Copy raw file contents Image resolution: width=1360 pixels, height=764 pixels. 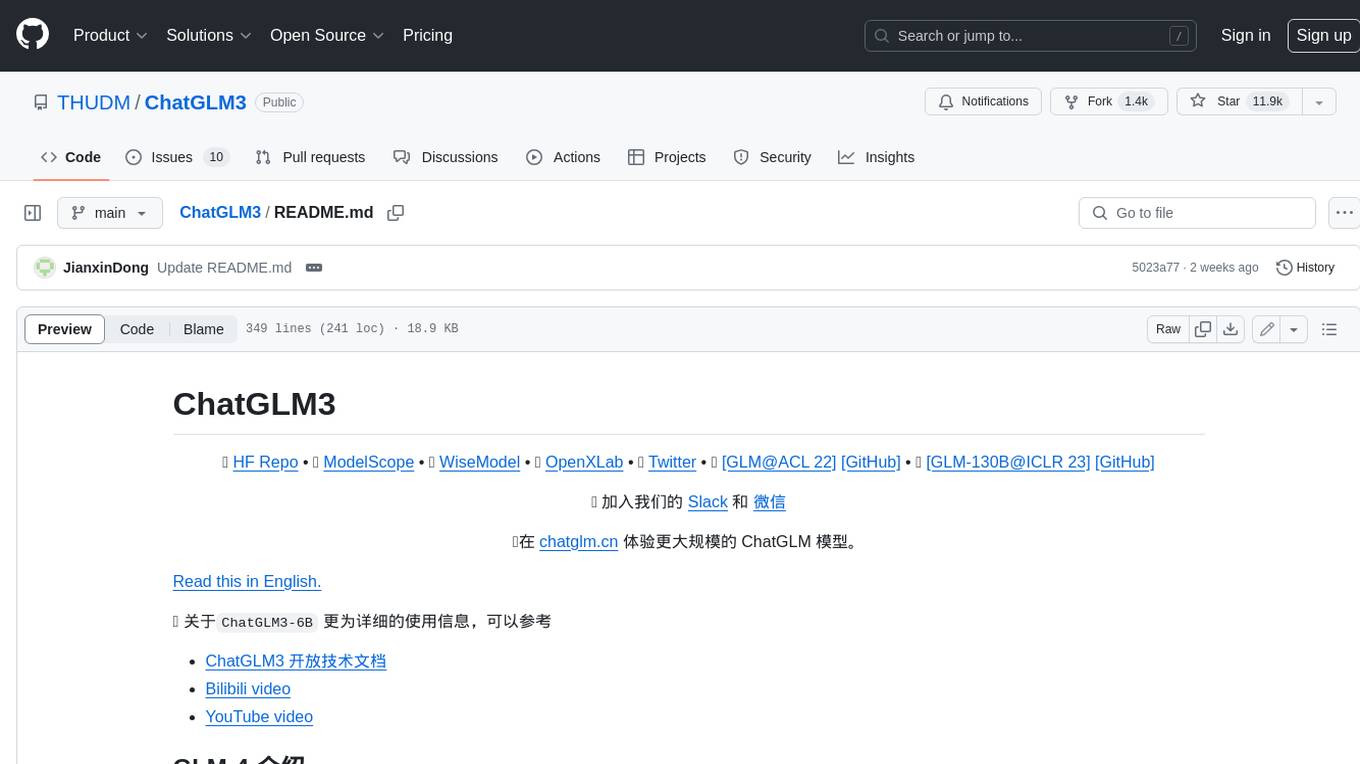[1203, 329]
